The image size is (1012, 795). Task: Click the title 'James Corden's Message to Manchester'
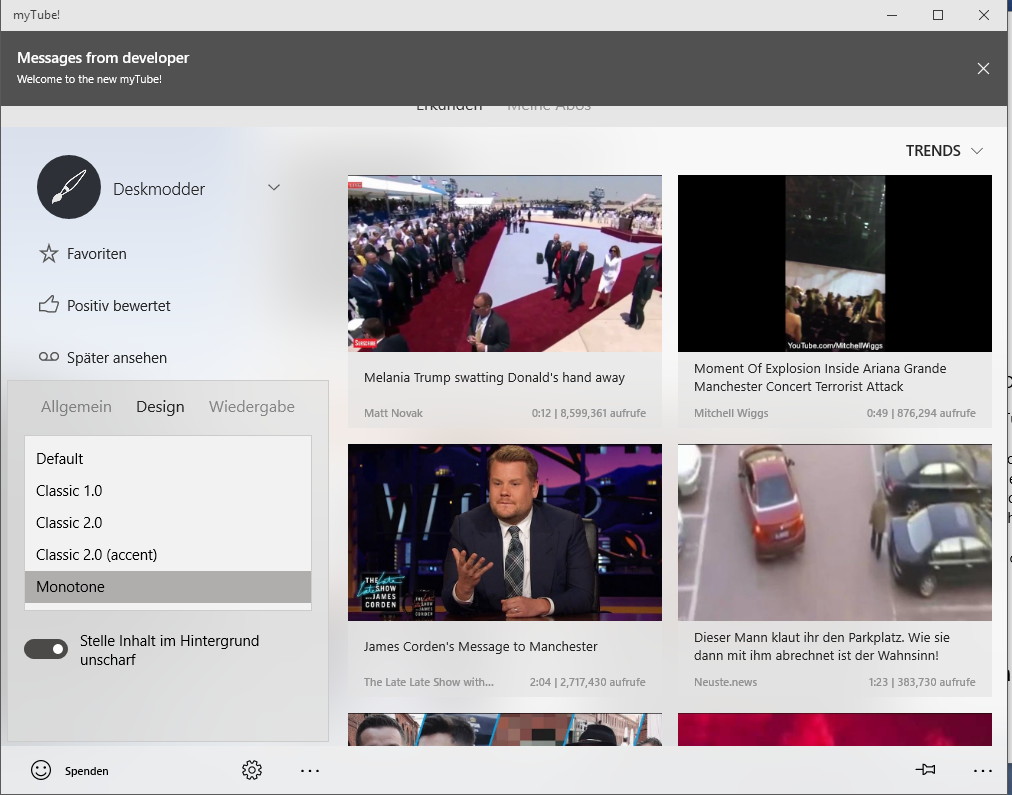481,647
